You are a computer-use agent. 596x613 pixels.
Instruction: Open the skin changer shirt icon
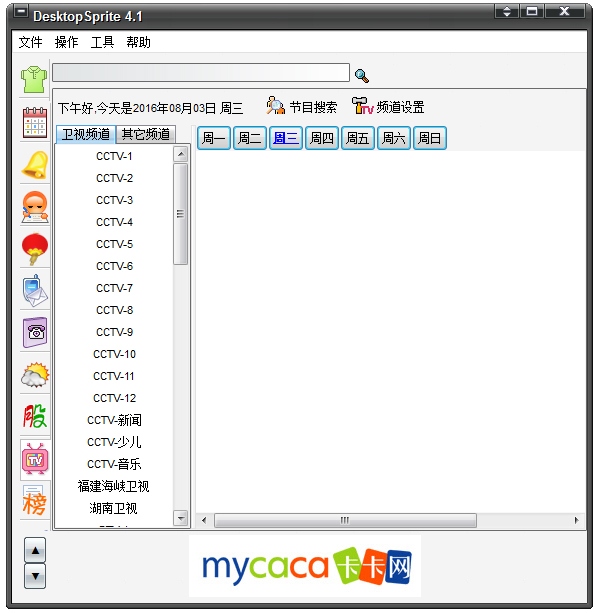34,79
